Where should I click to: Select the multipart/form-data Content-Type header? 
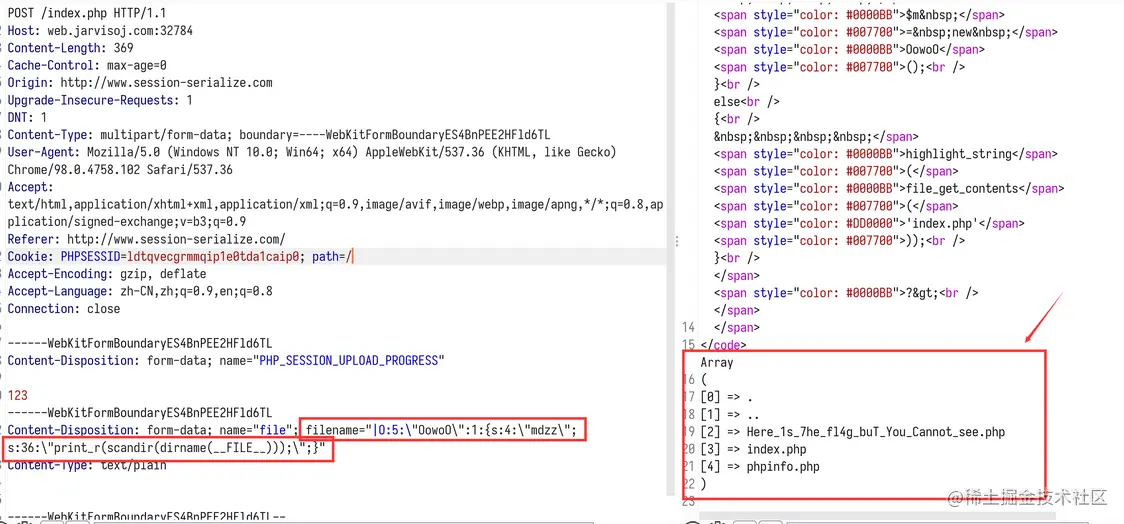(x=279, y=135)
